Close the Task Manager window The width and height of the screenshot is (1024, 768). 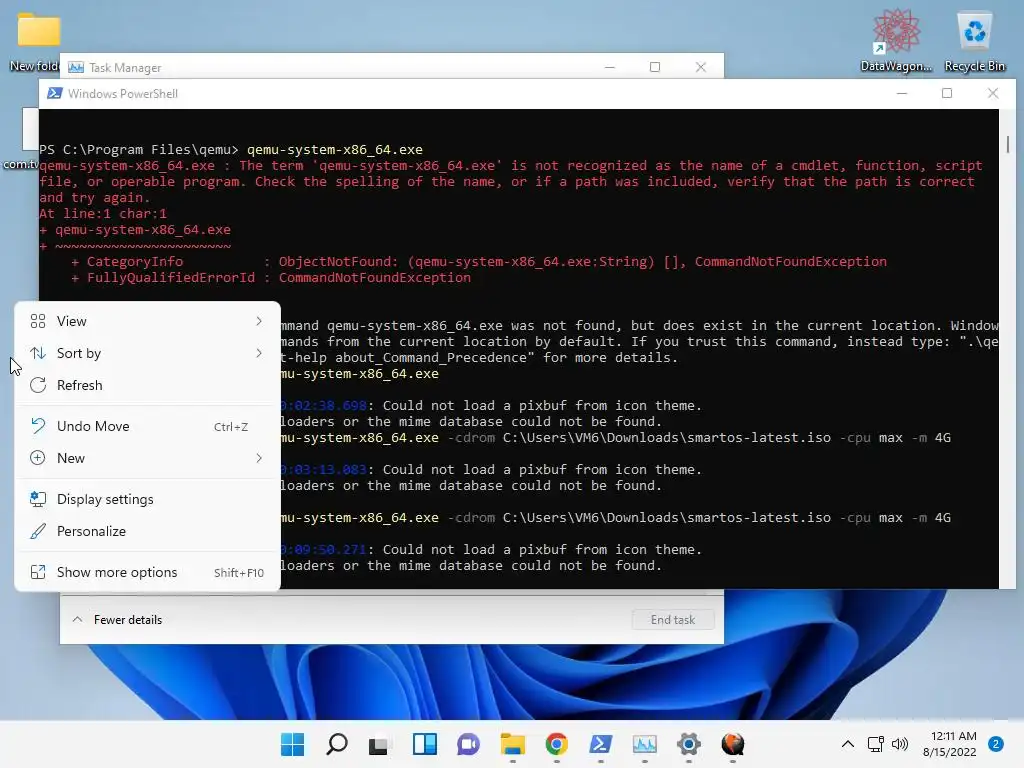(701, 67)
